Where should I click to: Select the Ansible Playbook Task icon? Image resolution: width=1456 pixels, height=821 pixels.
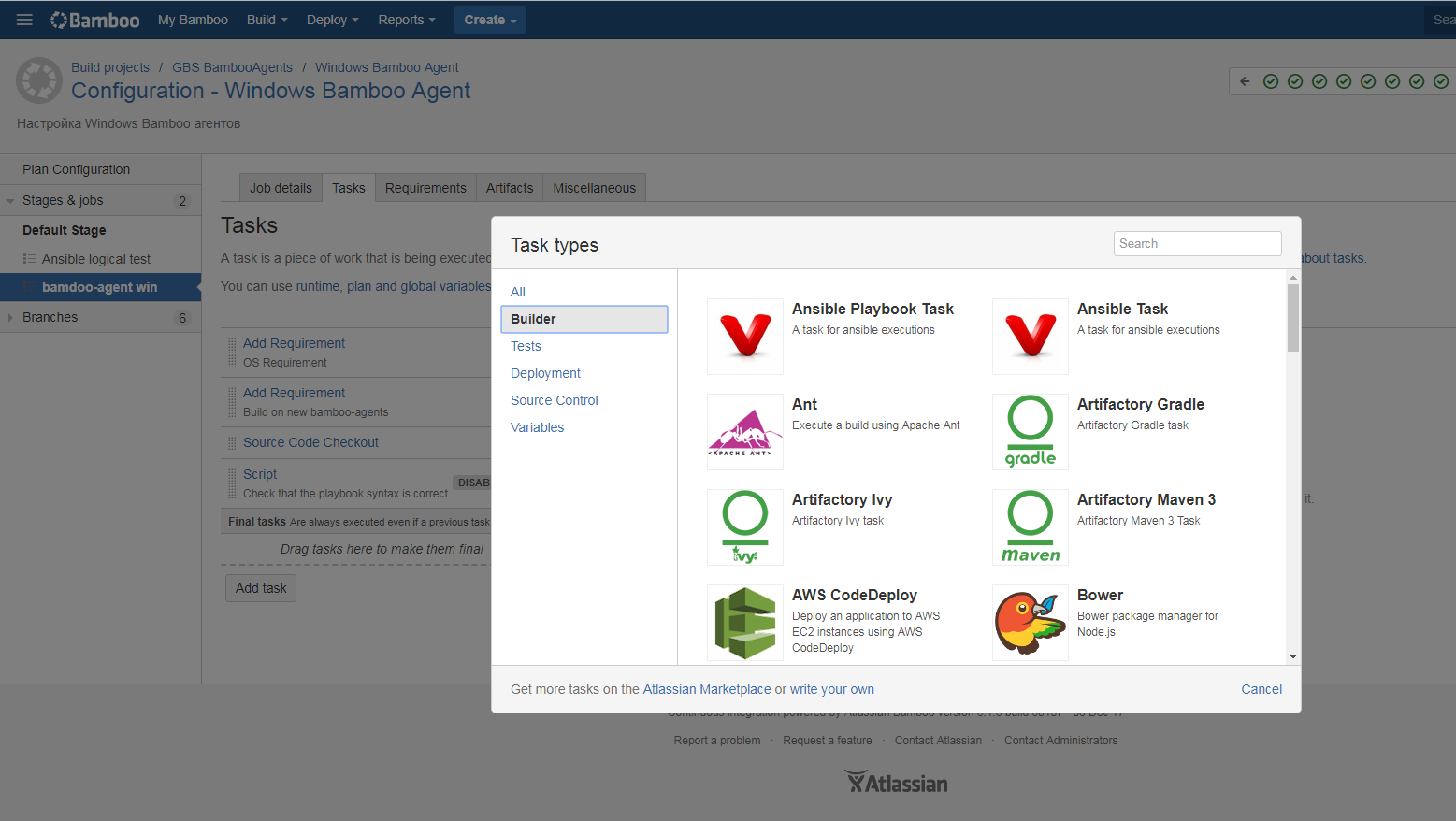(x=745, y=337)
